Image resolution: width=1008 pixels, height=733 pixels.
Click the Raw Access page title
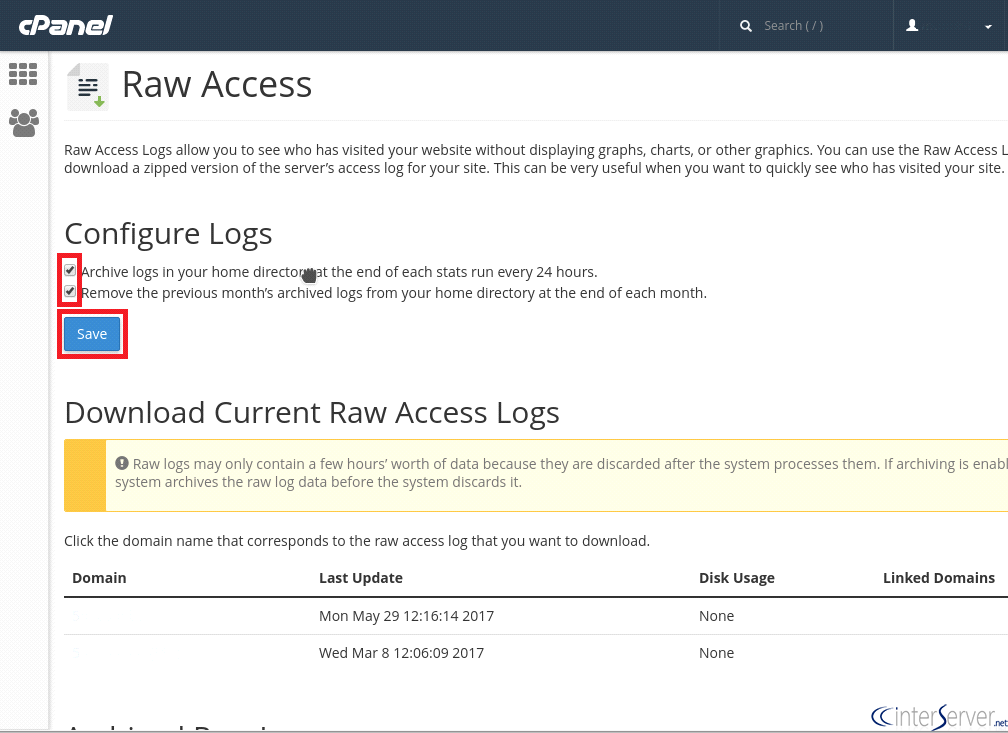click(x=217, y=84)
